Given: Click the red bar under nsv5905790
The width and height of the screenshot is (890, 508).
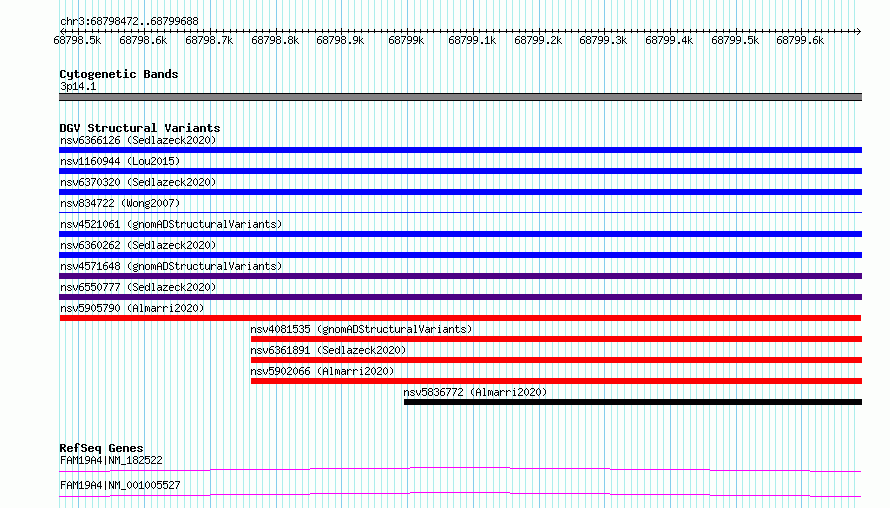Looking at the screenshot, I should (460, 318).
